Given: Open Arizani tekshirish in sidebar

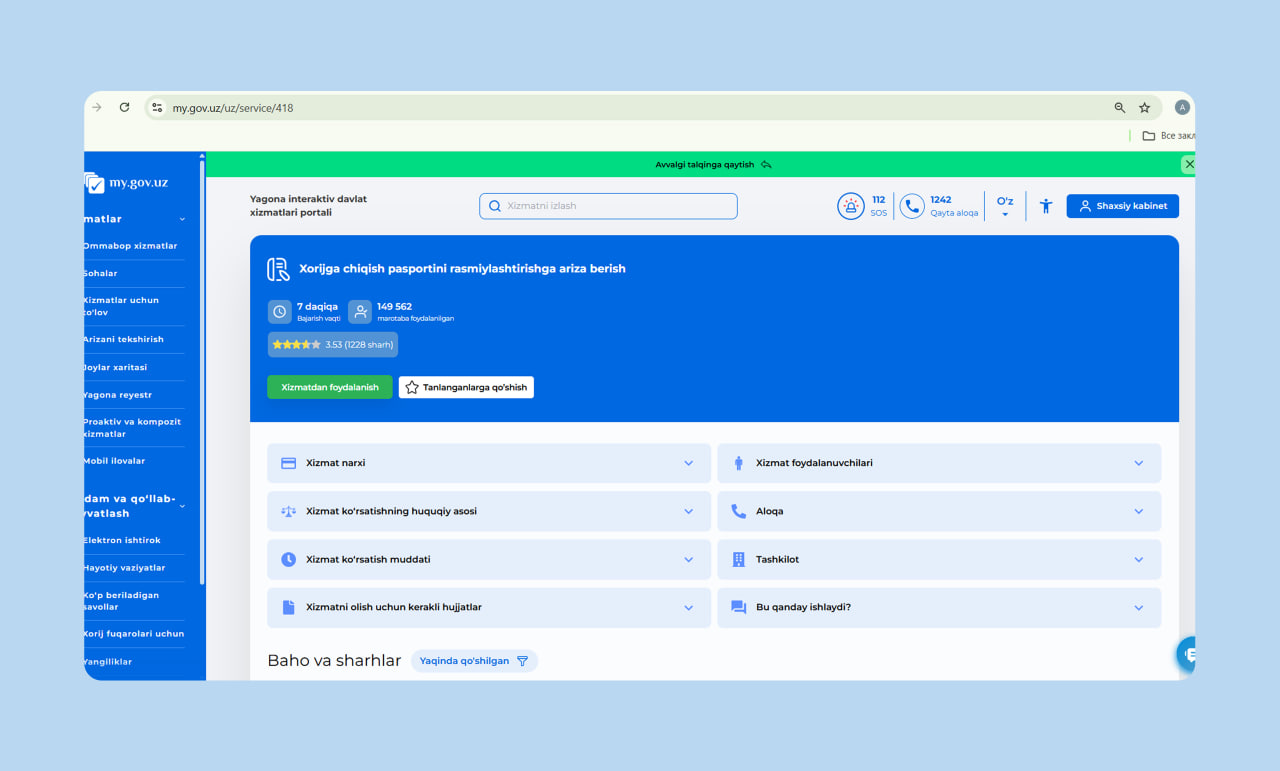Looking at the screenshot, I should pos(124,339).
